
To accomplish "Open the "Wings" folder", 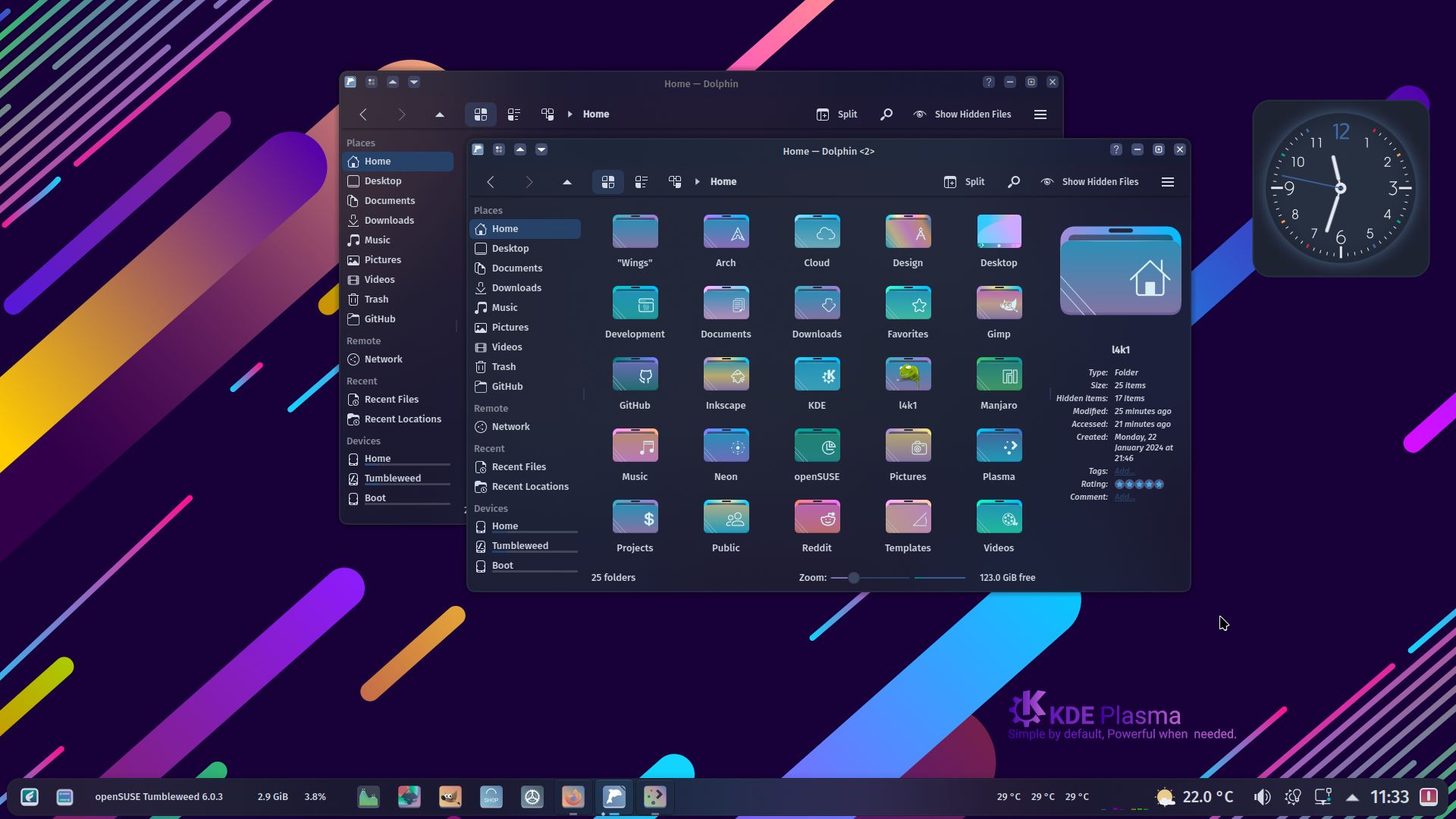I will coord(635,241).
